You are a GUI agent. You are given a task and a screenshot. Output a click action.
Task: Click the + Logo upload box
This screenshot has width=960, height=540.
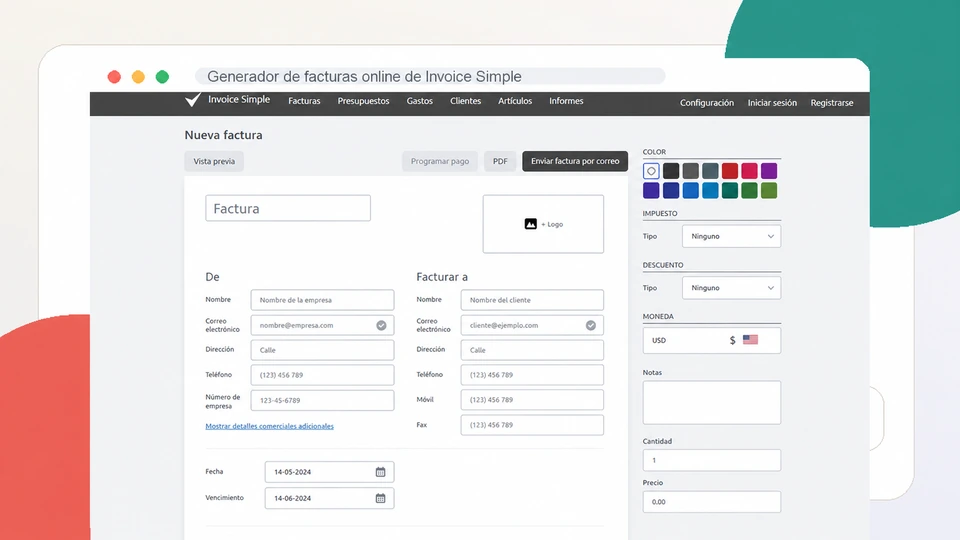coord(543,224)
